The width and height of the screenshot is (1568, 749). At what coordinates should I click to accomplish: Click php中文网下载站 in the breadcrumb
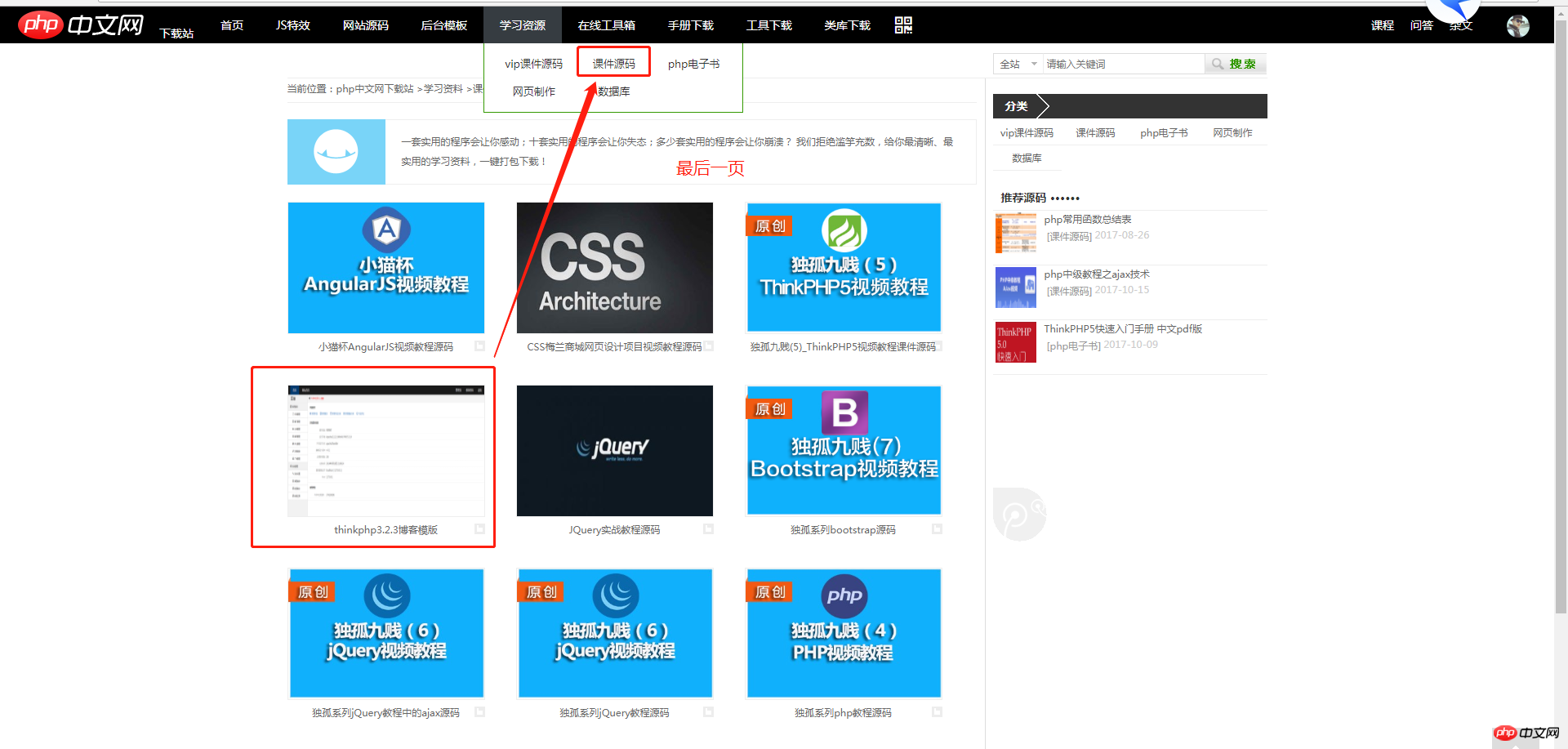tap(375, 89)
